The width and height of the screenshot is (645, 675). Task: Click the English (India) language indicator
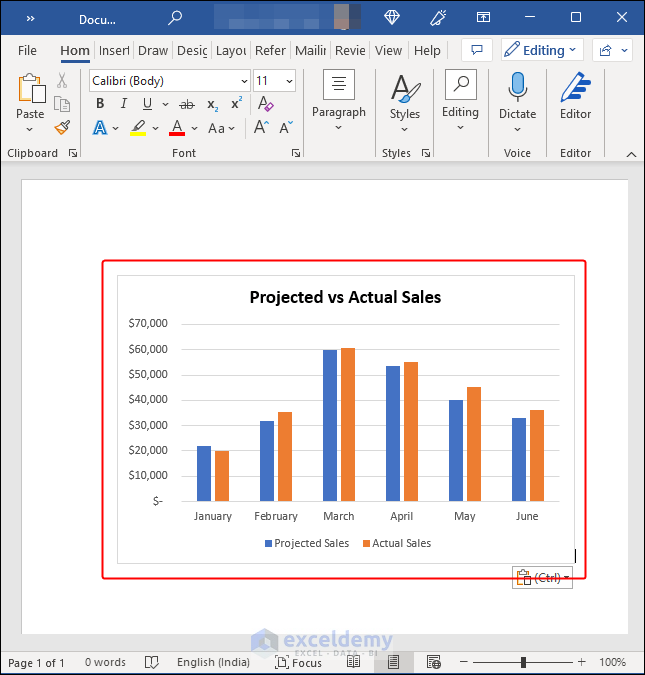click(x=214, y=662)
